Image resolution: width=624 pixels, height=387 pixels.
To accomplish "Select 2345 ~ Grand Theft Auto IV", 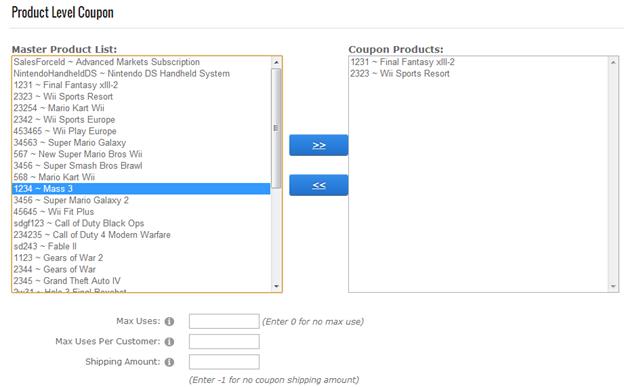I will [x=141, y=281].
